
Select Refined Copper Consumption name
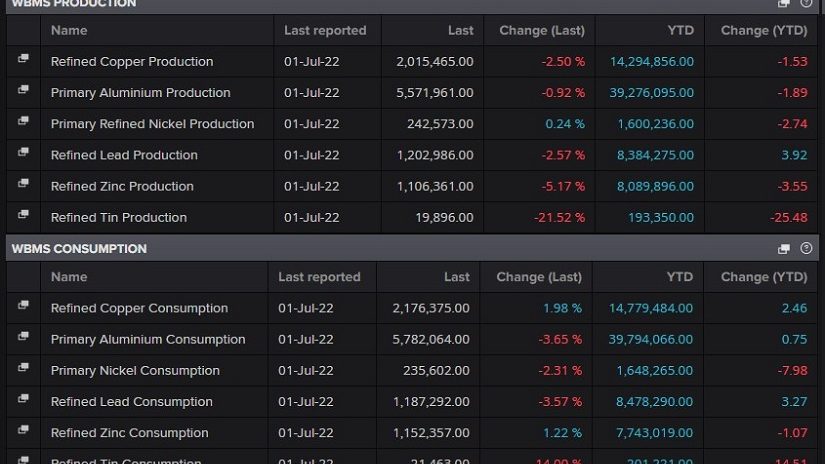pos(139,308)
